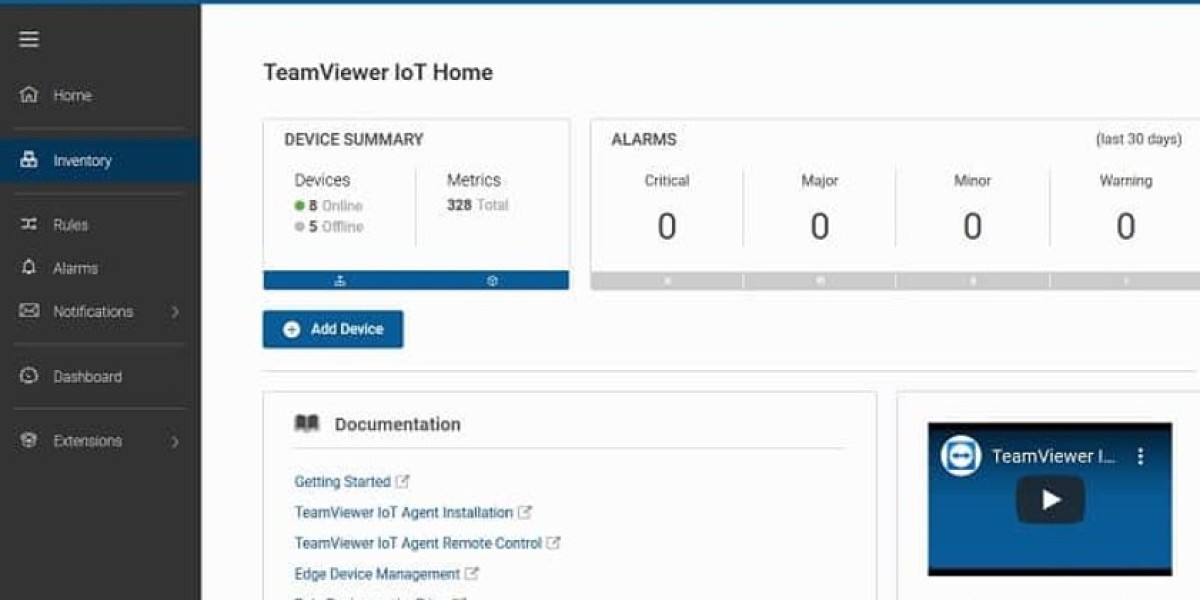This screenshot has height=600, width=1200.
Task: Click the Dashboard gauge icon
Action: tap(29, 376)
